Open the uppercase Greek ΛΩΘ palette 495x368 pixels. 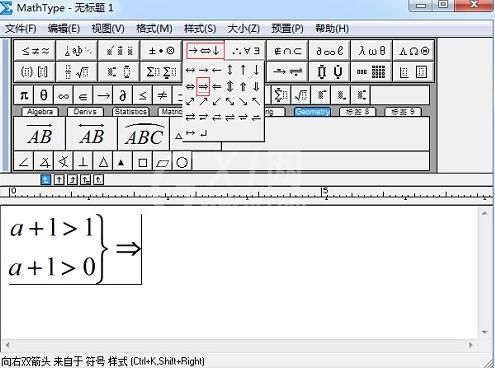[x=414, y=51]
